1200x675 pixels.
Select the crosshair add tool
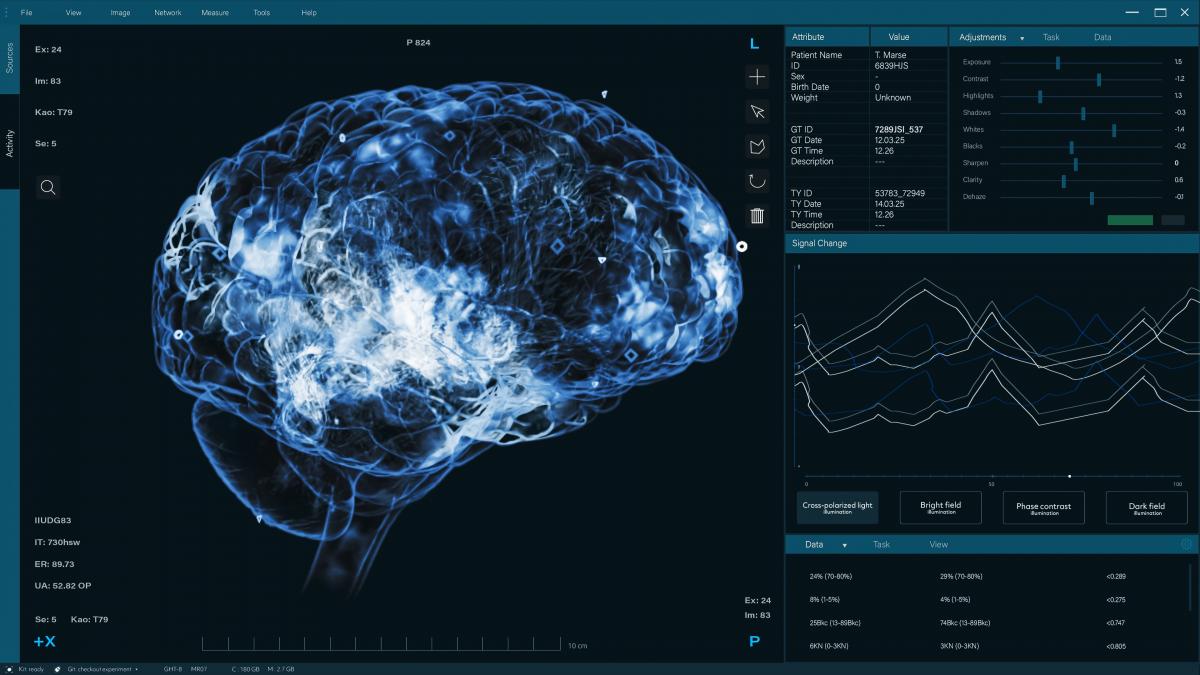[757, 77]
